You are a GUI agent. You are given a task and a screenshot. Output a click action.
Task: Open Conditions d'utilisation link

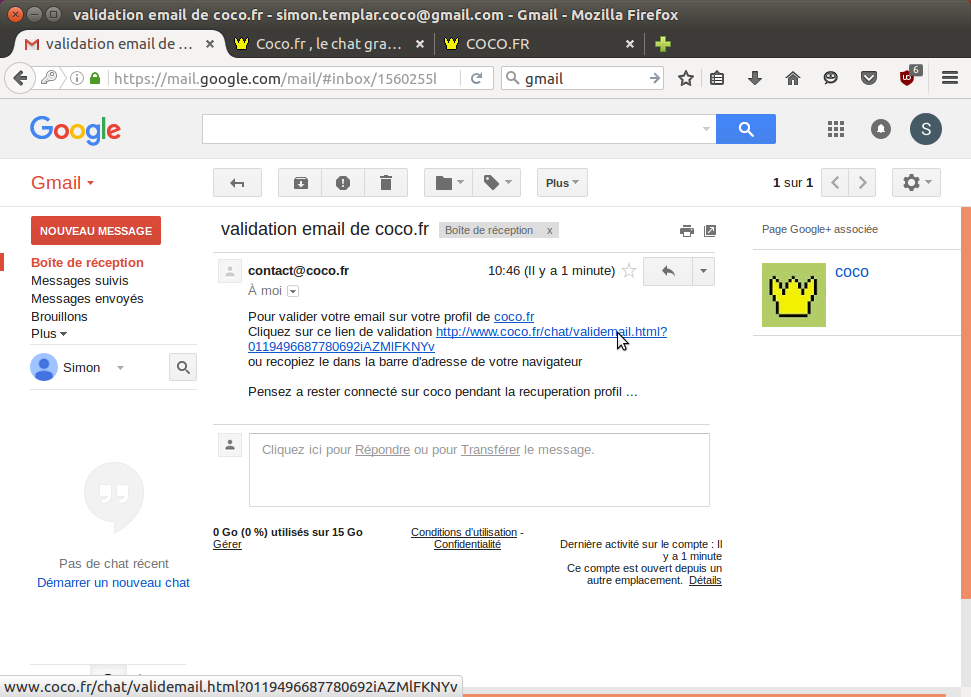464,532
